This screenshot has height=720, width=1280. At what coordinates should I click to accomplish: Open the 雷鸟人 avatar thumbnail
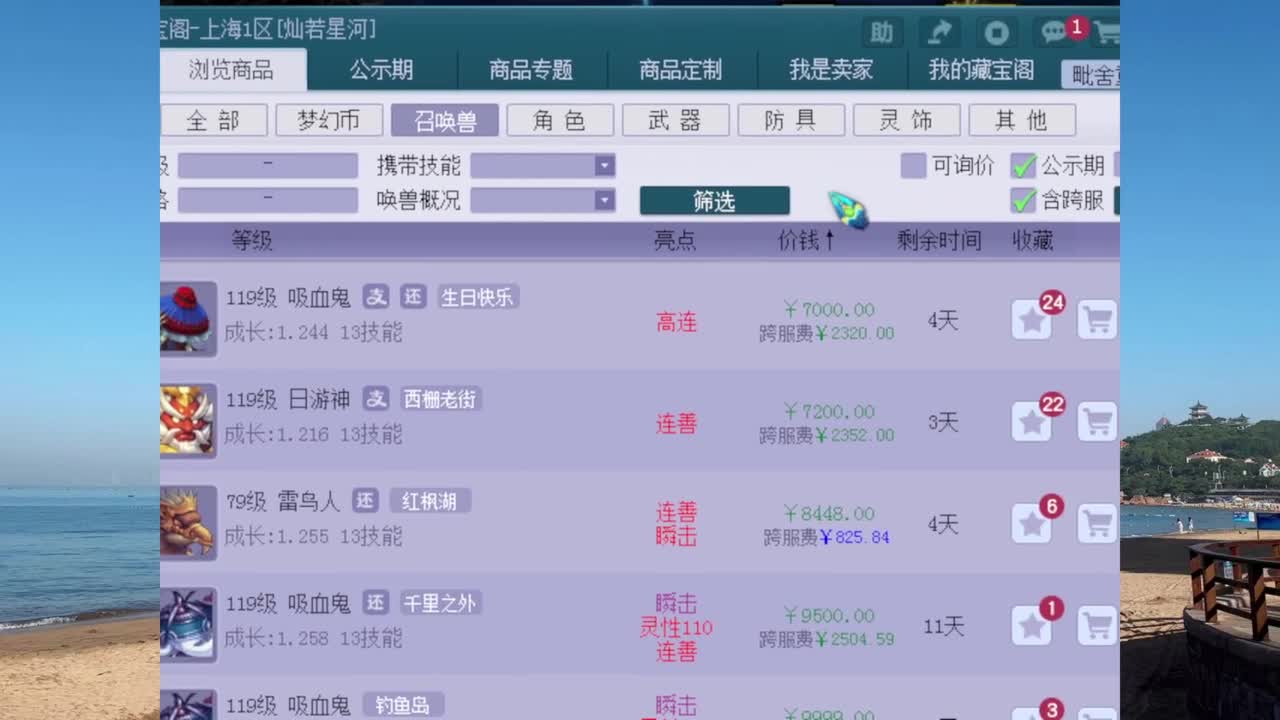coord(187,523)
